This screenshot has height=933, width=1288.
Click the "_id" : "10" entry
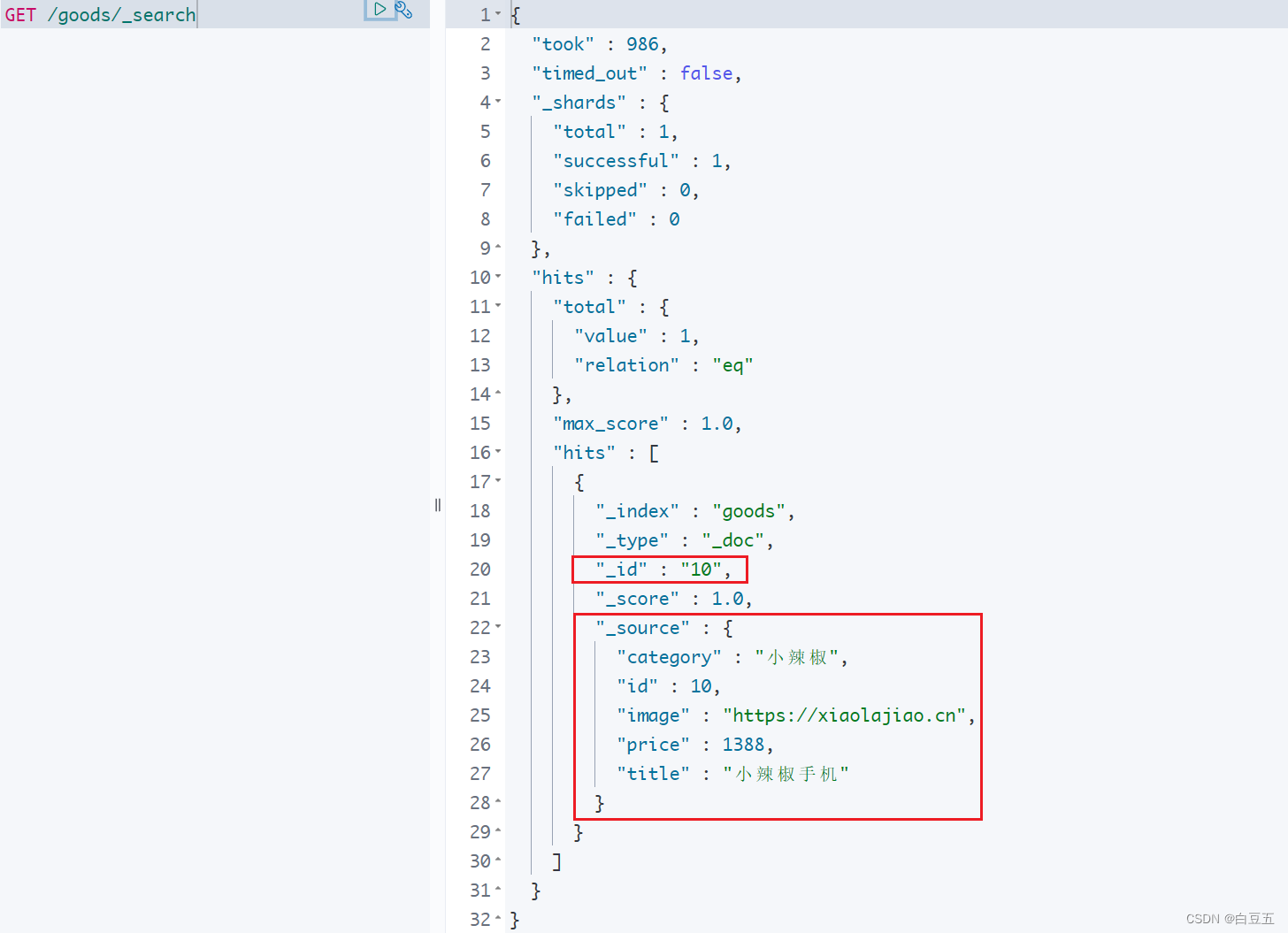[663, 570]
